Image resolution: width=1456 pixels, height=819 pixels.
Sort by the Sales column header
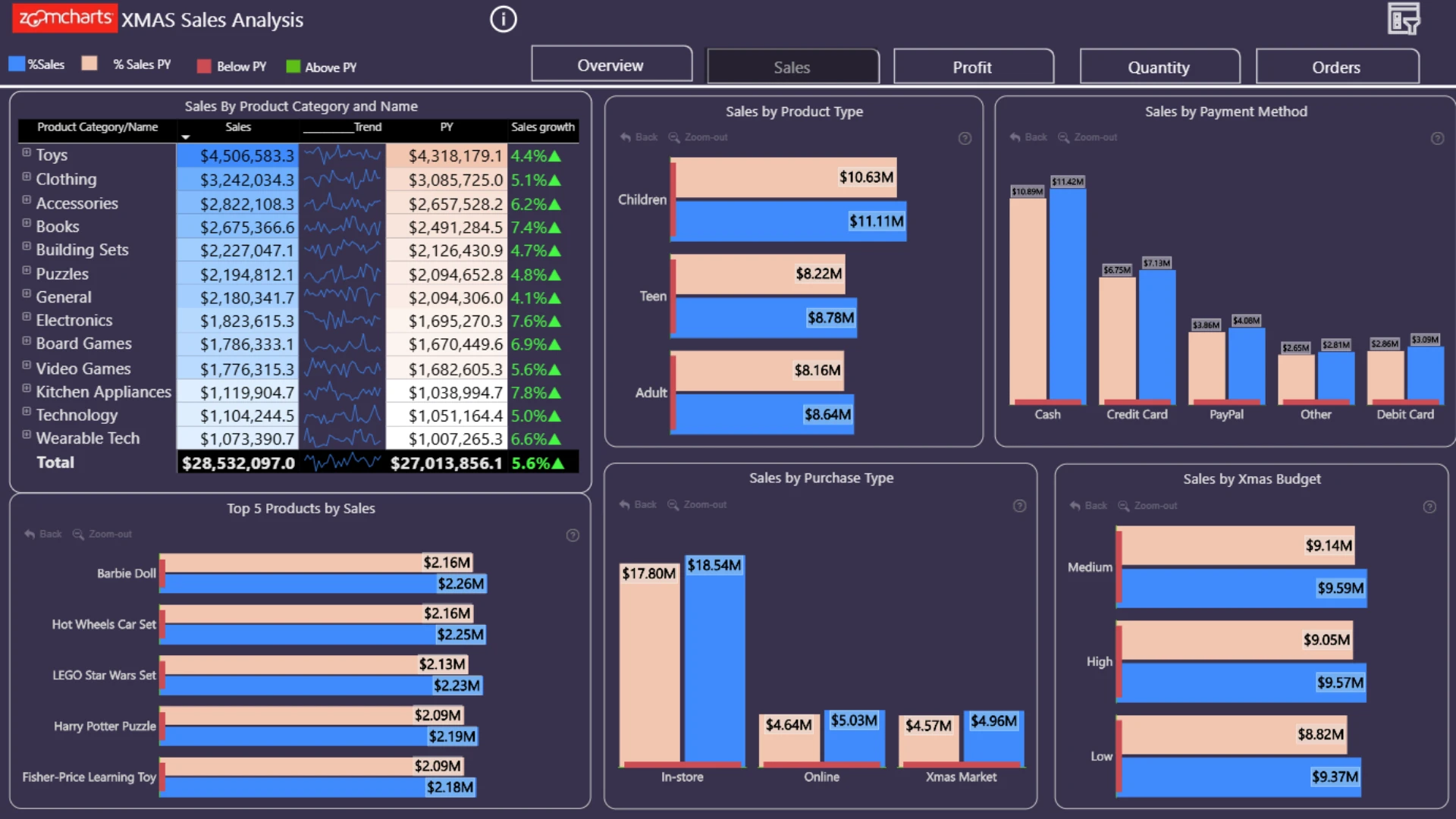(237, 127)
